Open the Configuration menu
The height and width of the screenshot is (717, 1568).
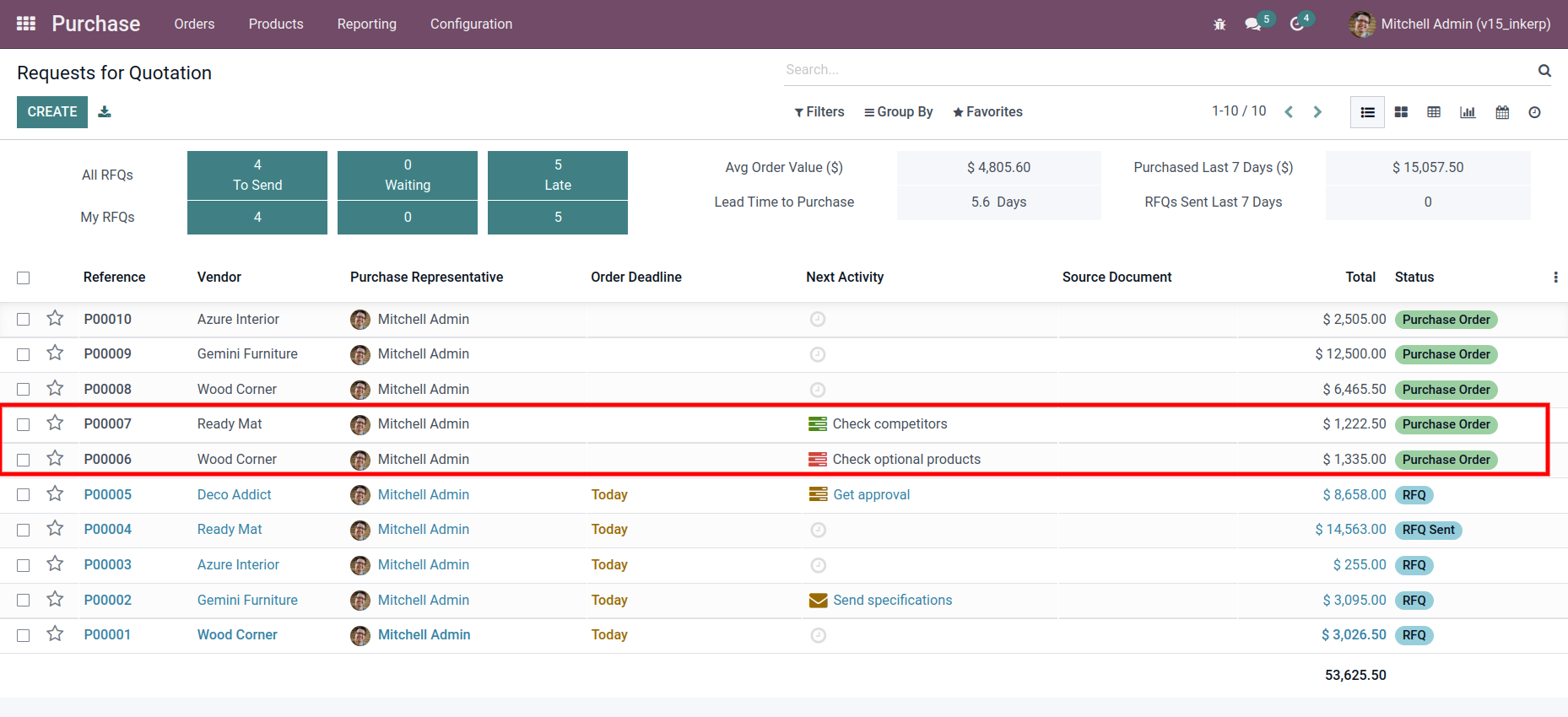coord(471,24)
